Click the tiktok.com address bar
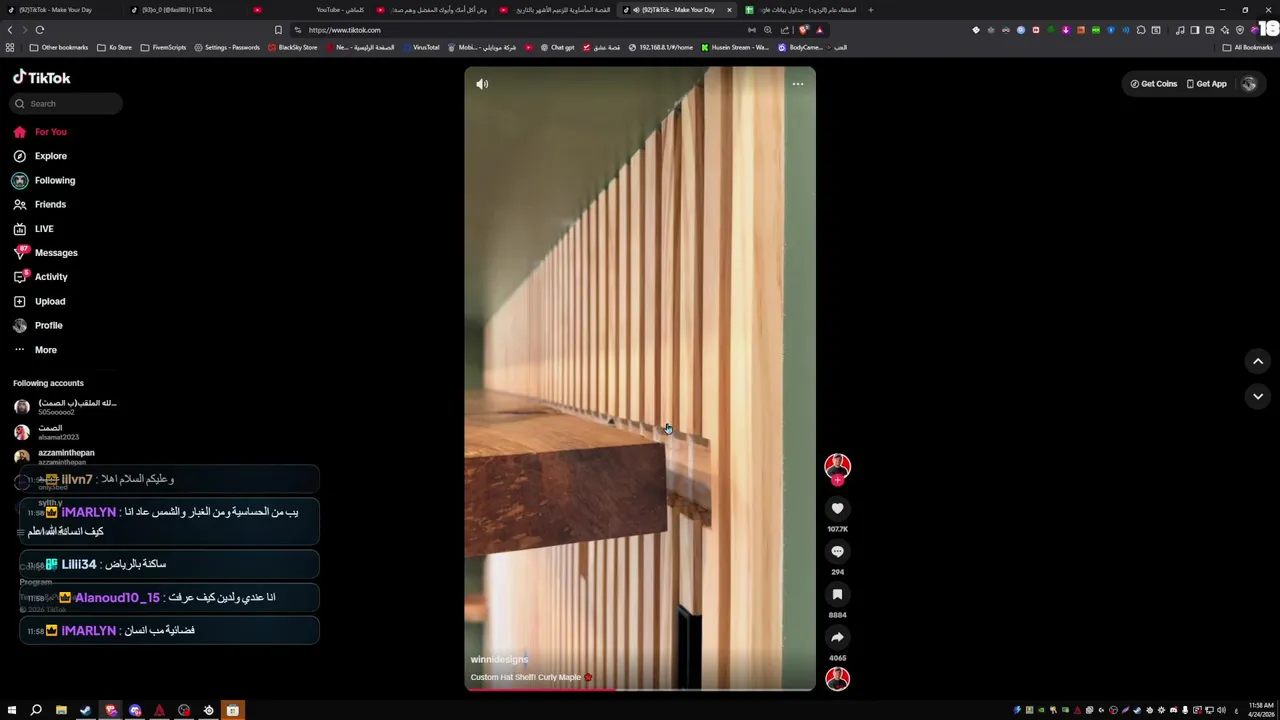The width and height of the screenshot is (1280, 720). point(520,30)
